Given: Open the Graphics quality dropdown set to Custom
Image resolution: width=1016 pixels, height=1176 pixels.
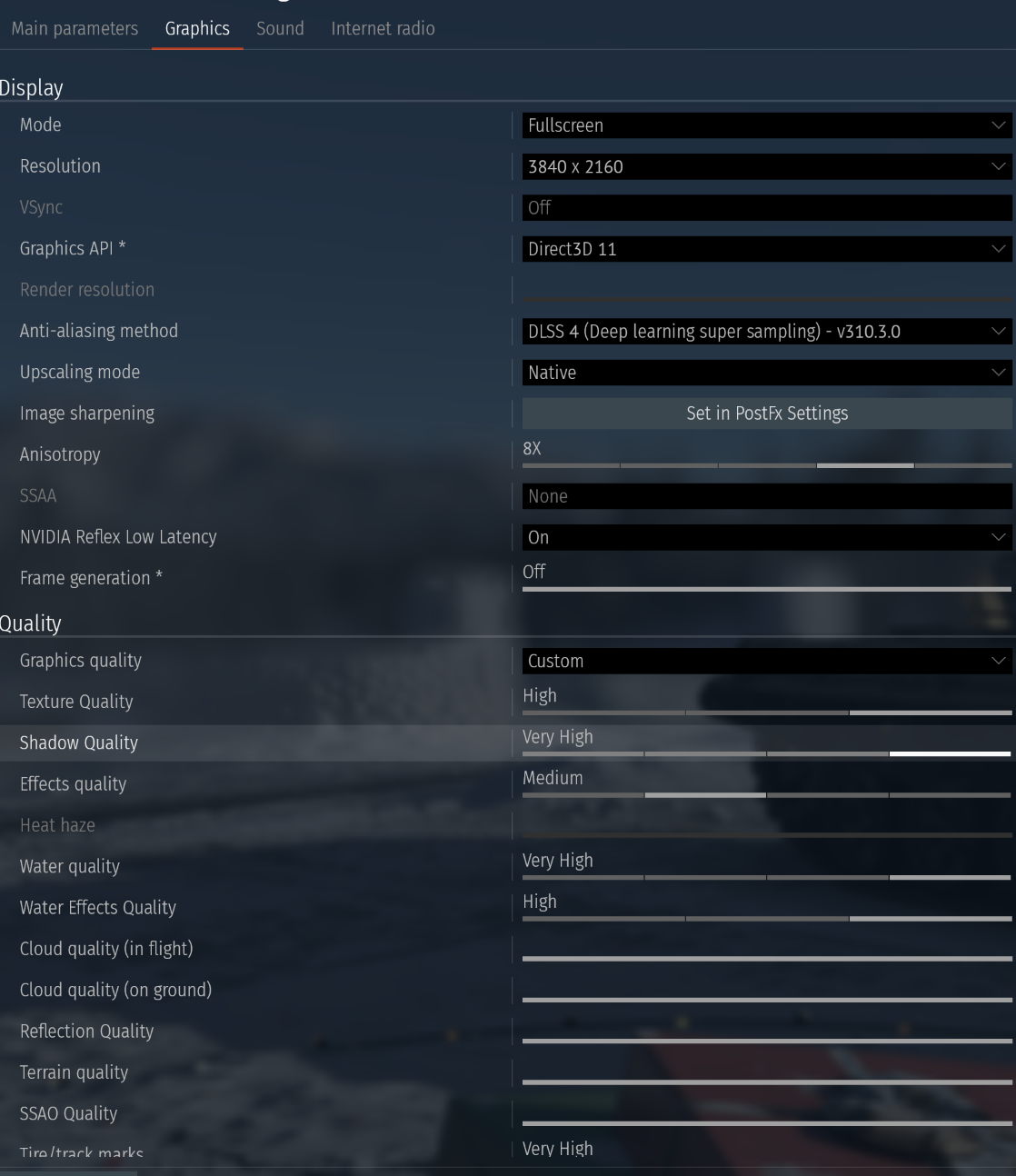Looking at the screenshot, I should (767, 661).
